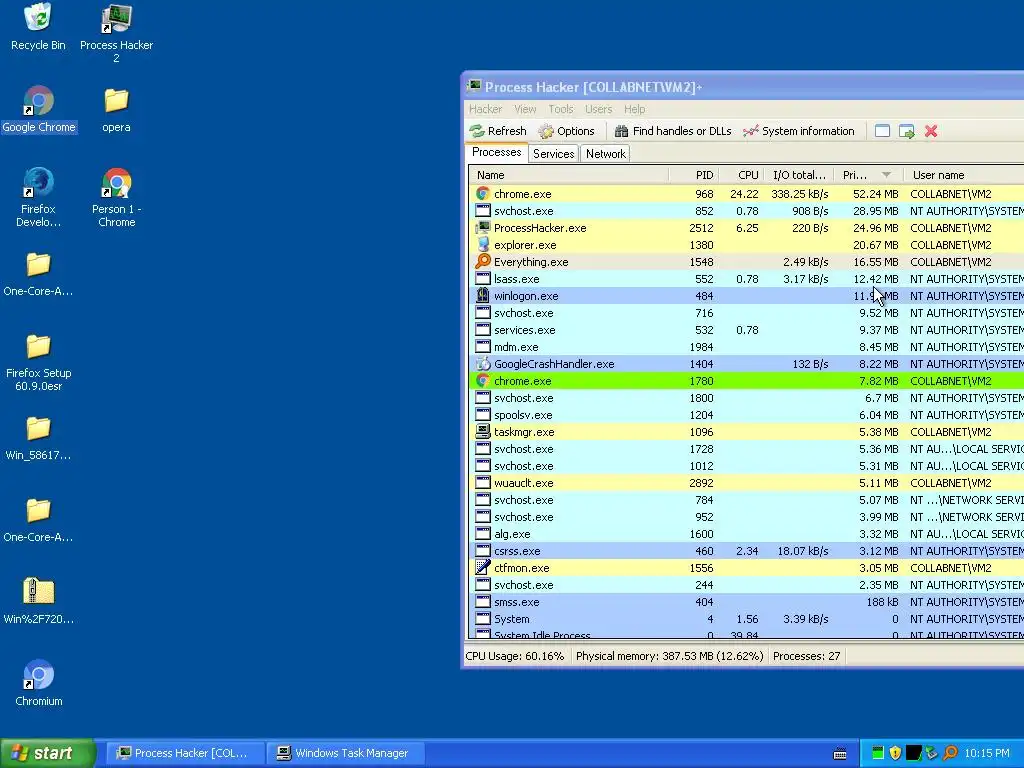The height and width of the screenshot is (768, 1024).
Task: Click the Everything magnifier tray icon
Action: click(x=950, y=753)
